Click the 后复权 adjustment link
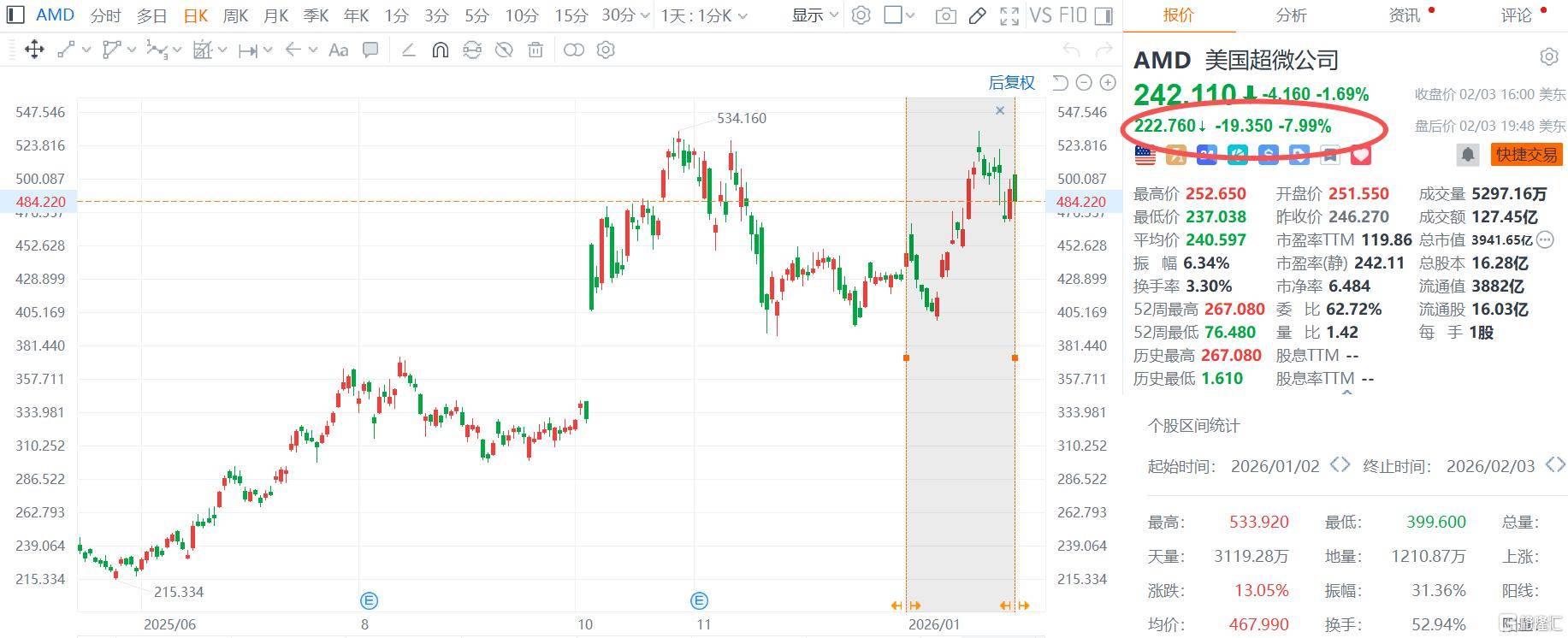1568x638 pixels. point(1011,83)
